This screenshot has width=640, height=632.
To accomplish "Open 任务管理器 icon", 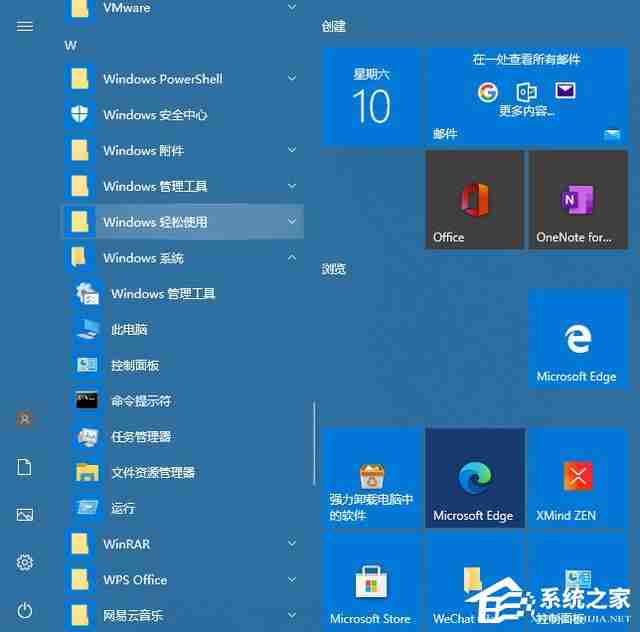I will (87, 437).
